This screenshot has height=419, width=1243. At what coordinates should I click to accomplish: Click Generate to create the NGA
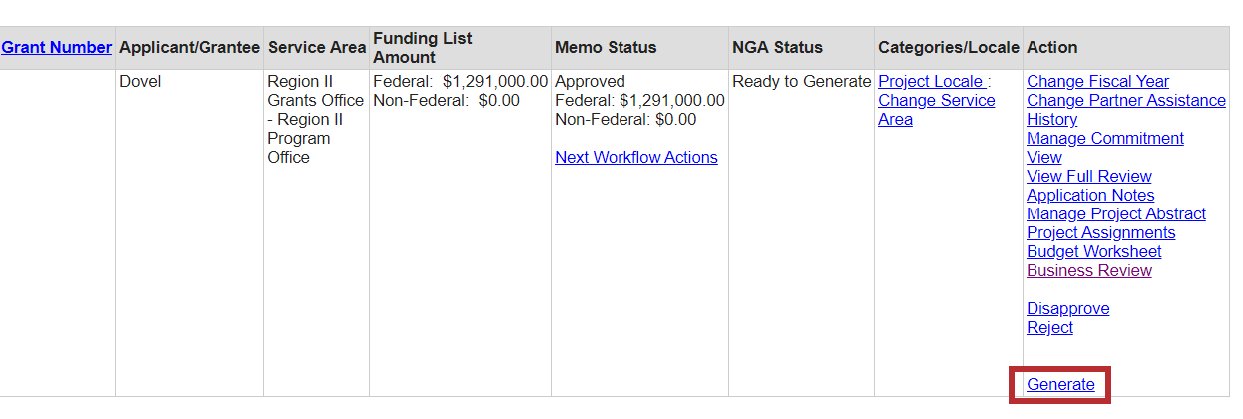point(1060,385)
